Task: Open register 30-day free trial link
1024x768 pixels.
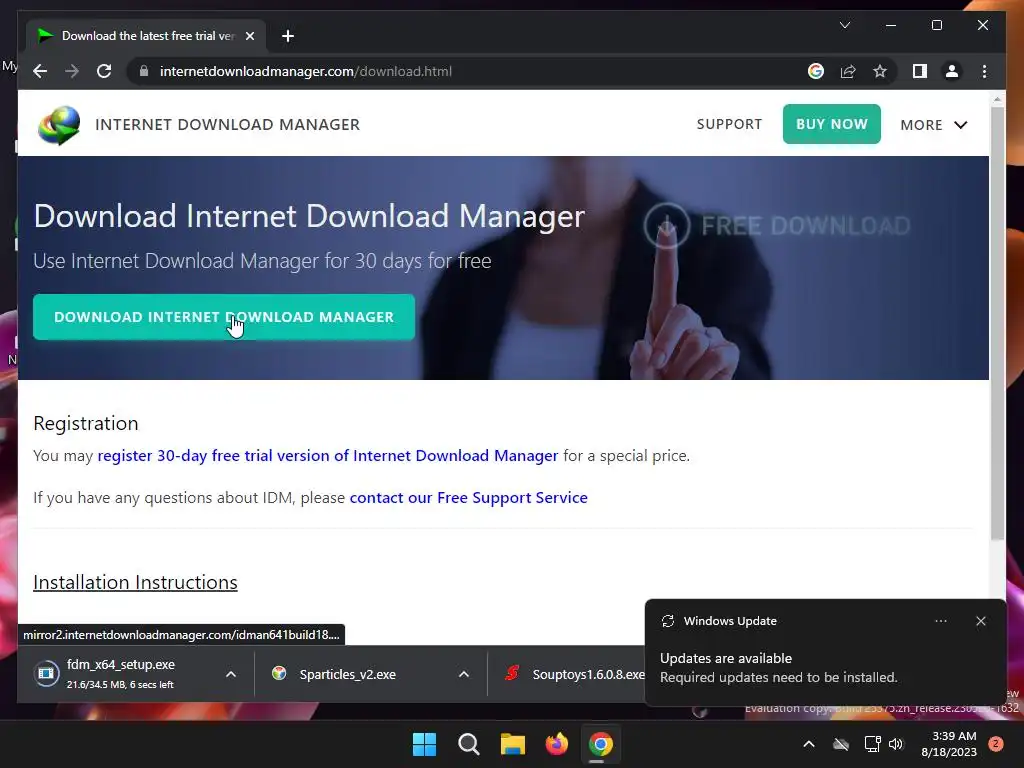Action: point(328,455)
